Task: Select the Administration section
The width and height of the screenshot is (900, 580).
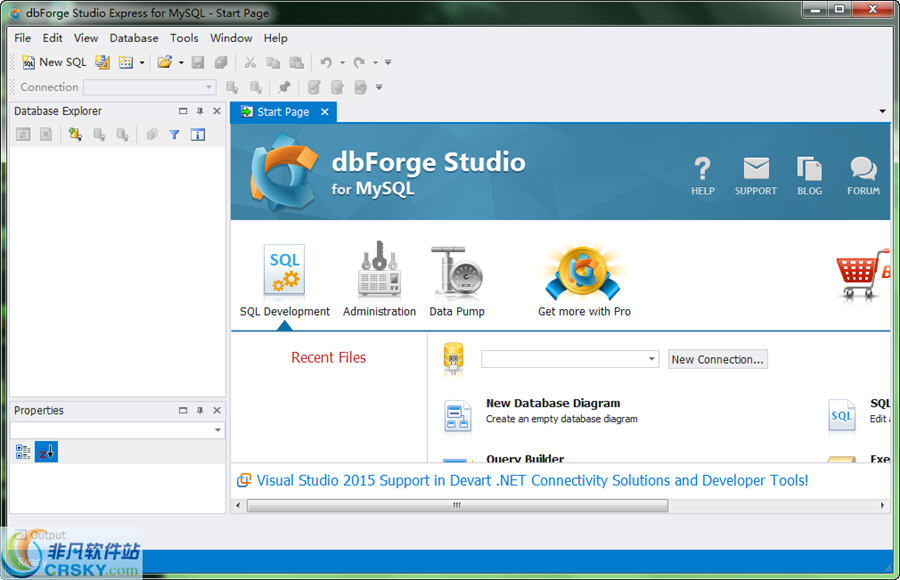Action: tap(379, 280)
